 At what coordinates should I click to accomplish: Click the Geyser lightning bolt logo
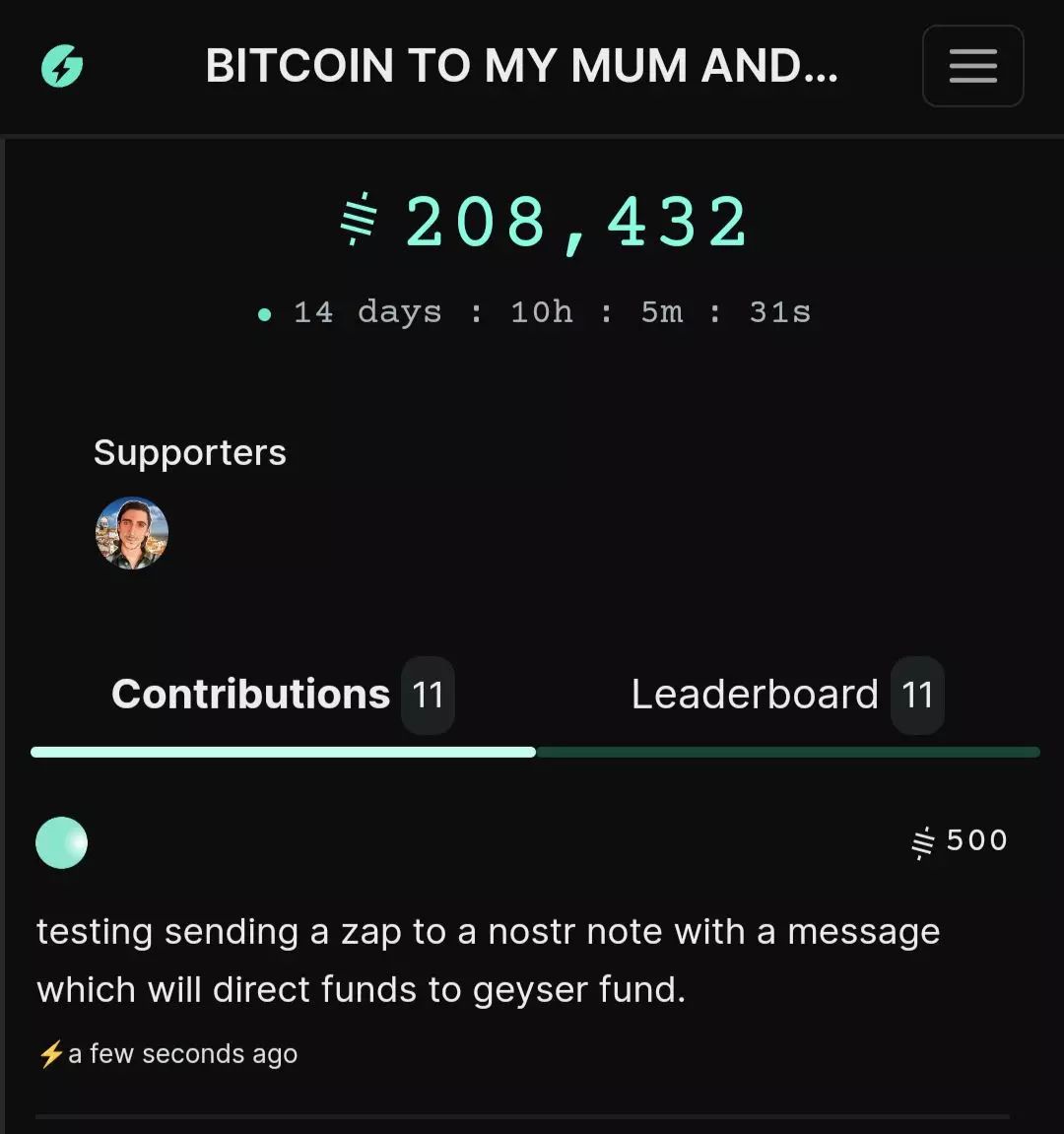(62, 67)
